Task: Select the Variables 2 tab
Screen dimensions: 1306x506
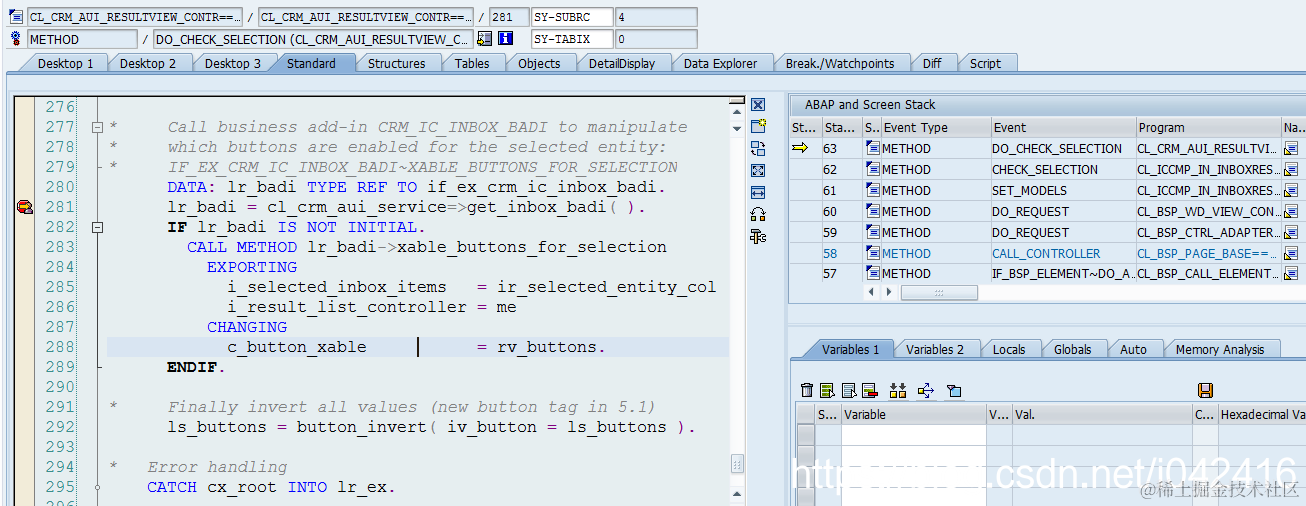Action: 935,349
